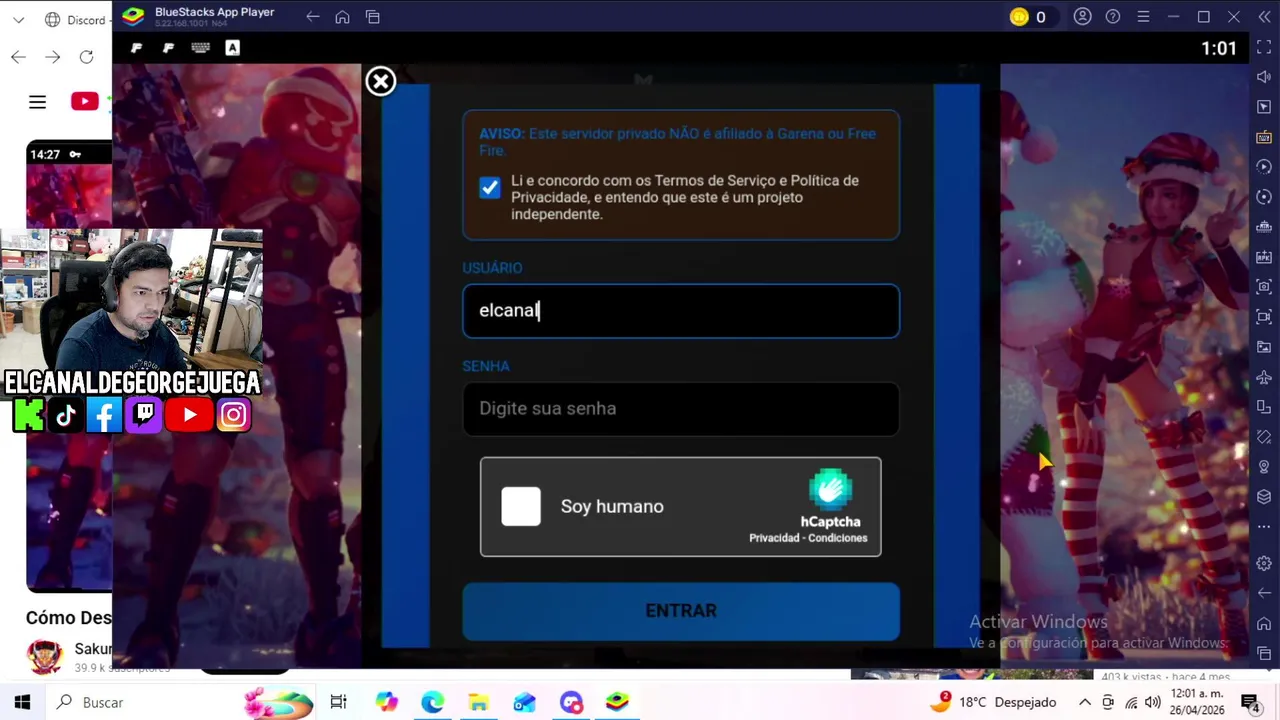Click the BlueStacks sync rotate icon
This screenshot has width=1280, height=720.
pos(1264,197)
